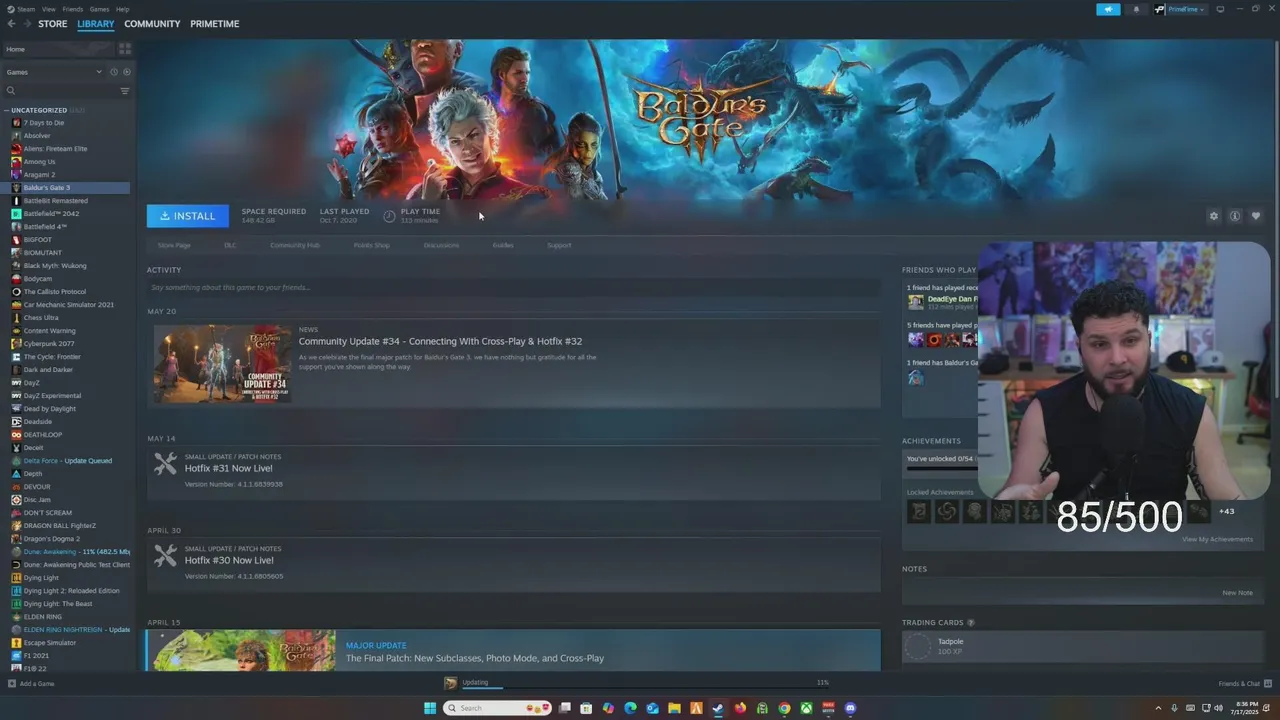1280x720 pixels.
Task: Click Add a Game
Action: click(31, 684)
